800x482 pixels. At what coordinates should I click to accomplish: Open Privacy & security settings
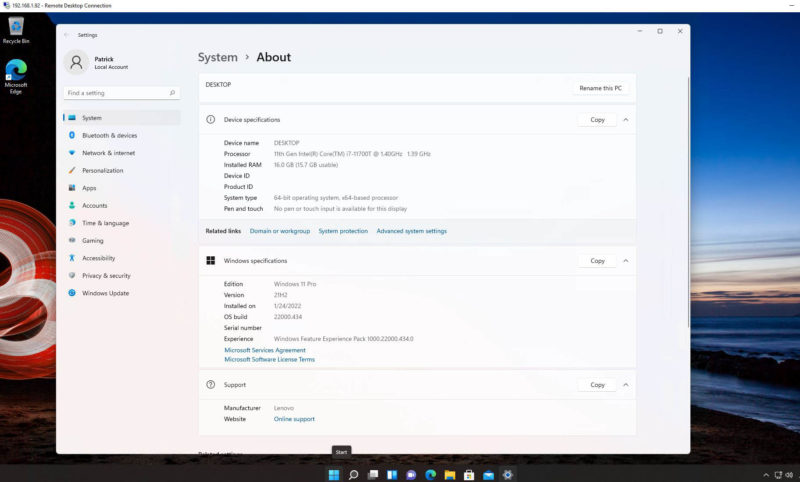tap(106, 275)
